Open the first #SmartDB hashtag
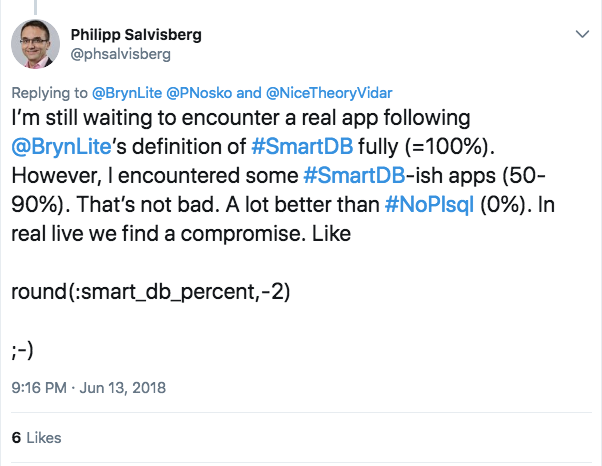The image size is (602, 466). (x=302, y=147)
